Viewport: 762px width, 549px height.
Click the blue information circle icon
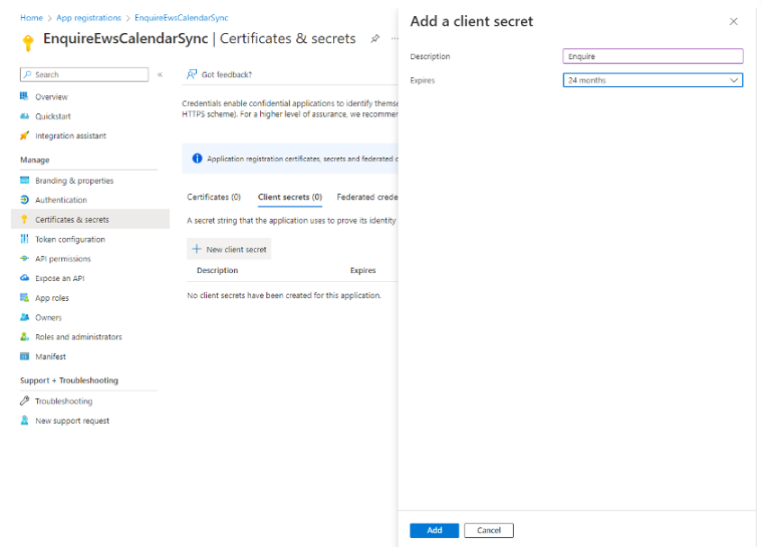197,158
